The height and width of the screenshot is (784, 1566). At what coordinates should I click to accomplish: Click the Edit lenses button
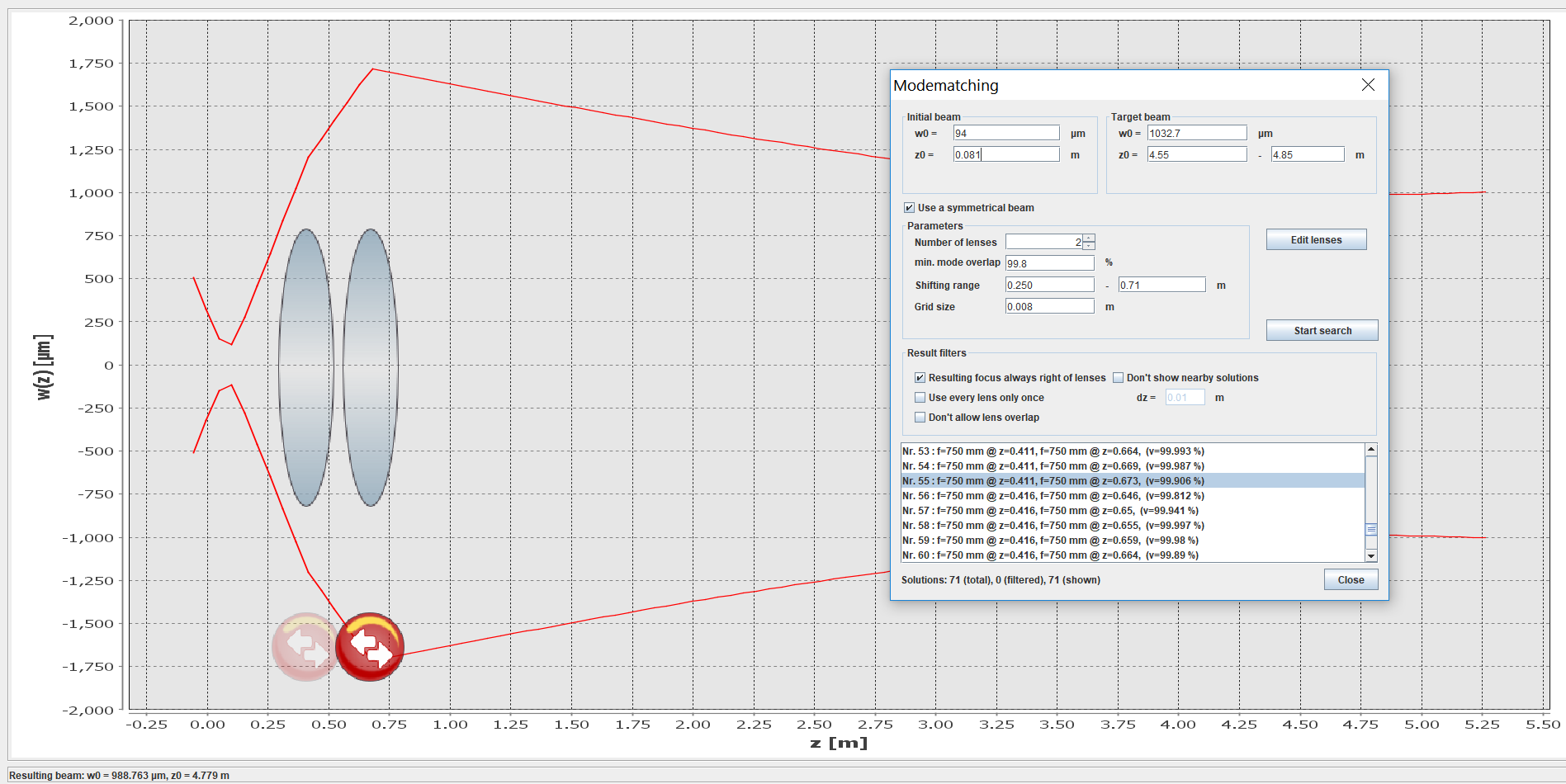[1316, 240]
